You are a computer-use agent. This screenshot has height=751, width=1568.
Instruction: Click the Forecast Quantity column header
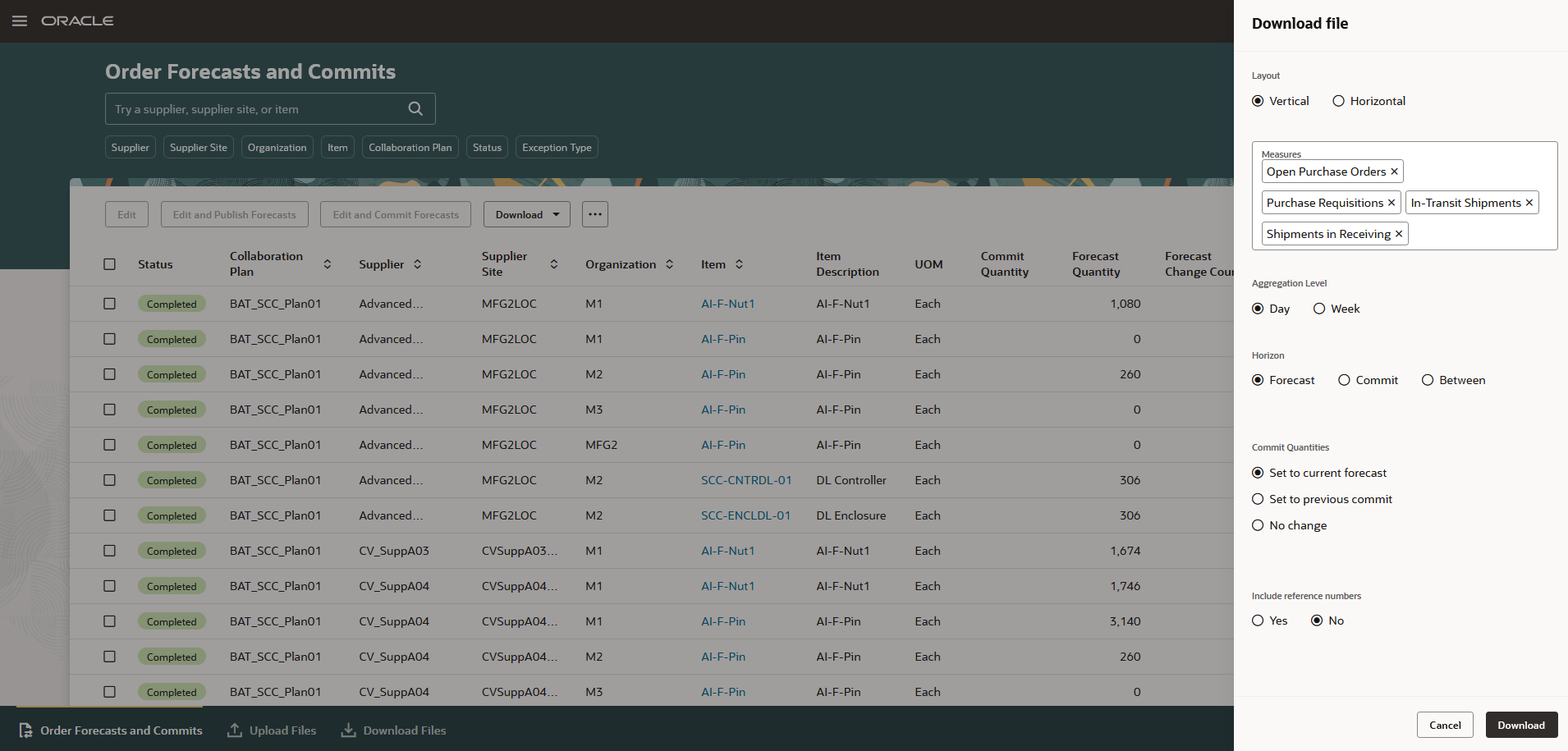[1096, 264]
